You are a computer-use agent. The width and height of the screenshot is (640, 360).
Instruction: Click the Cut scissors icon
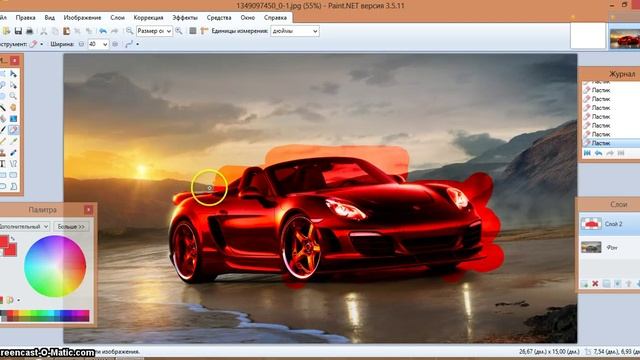[x=44, y=31]
